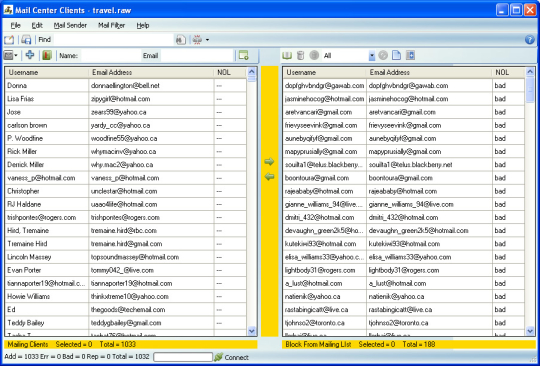
Task: Select Teddy Bailey row
Action: pyautogui.click(x=126, y=323)
